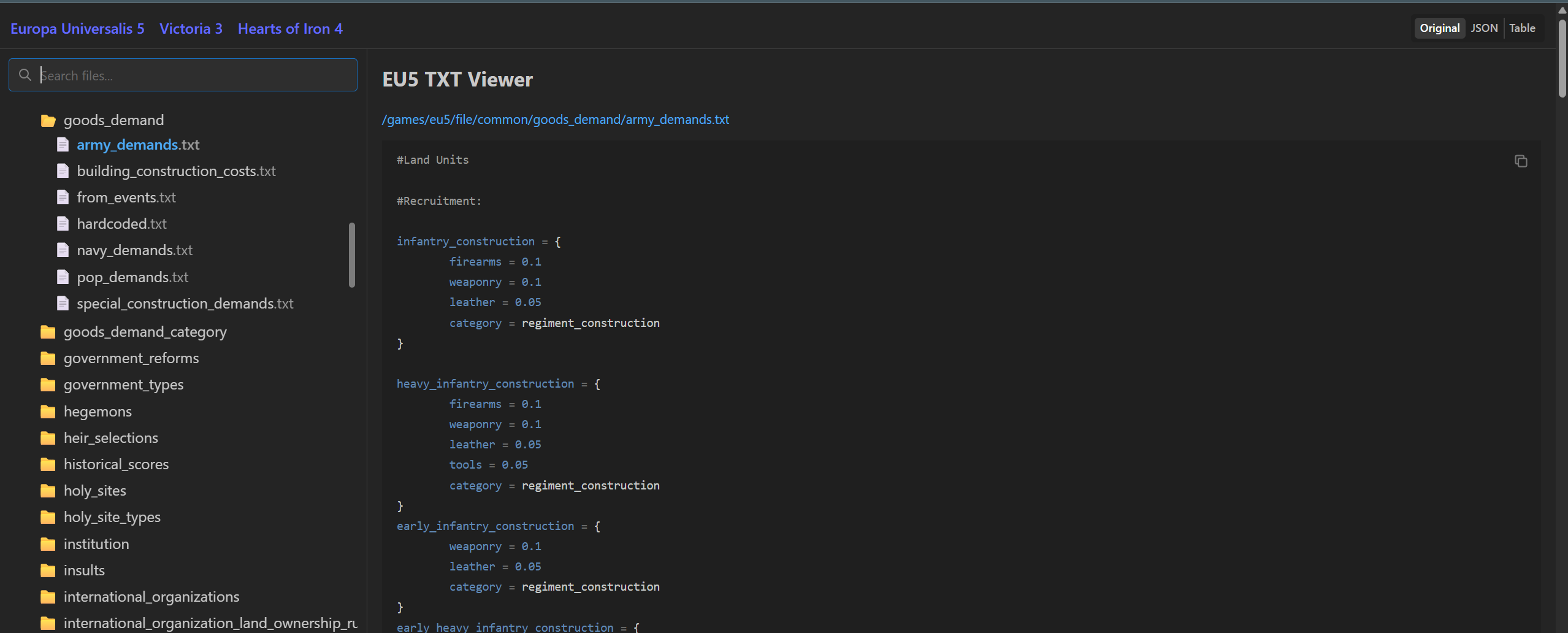Expand the government_reforms folder
The height and width of the screenshot is (633, 1568).
click(131, 358)
